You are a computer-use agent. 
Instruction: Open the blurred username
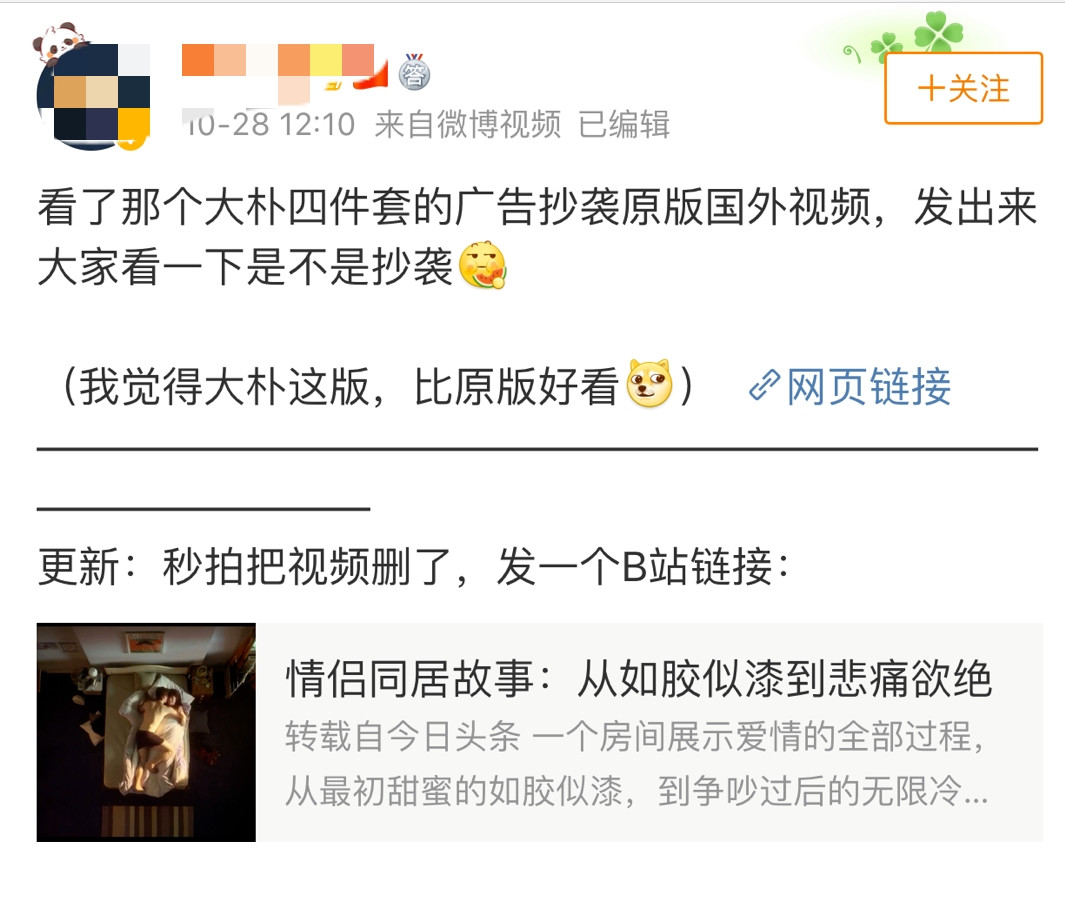click(278, 68)
